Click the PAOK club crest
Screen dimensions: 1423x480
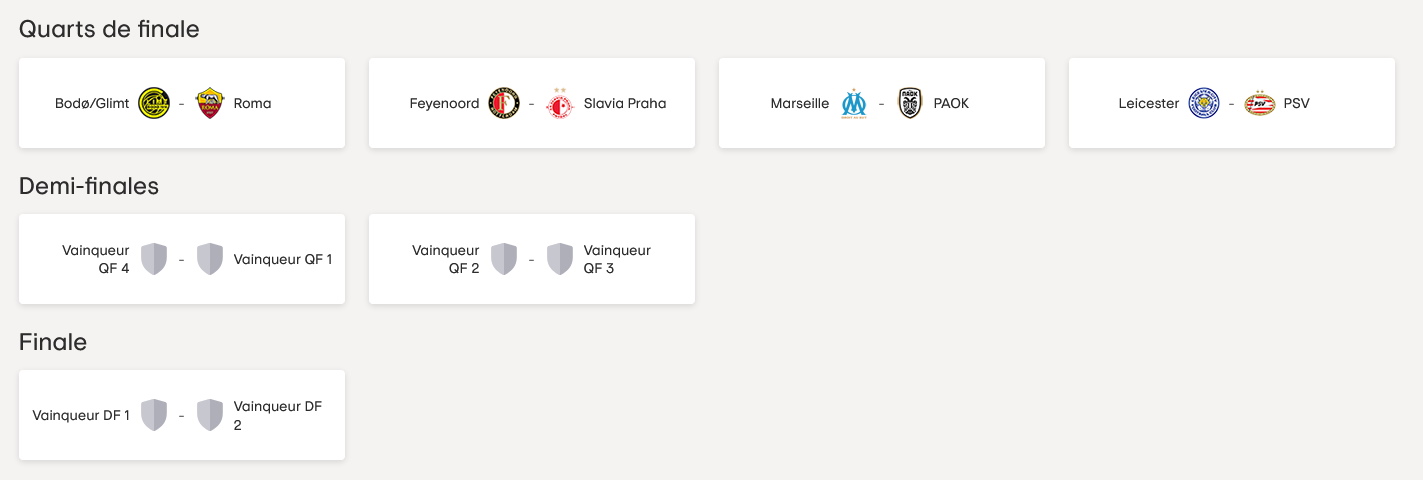coord(910,103)
